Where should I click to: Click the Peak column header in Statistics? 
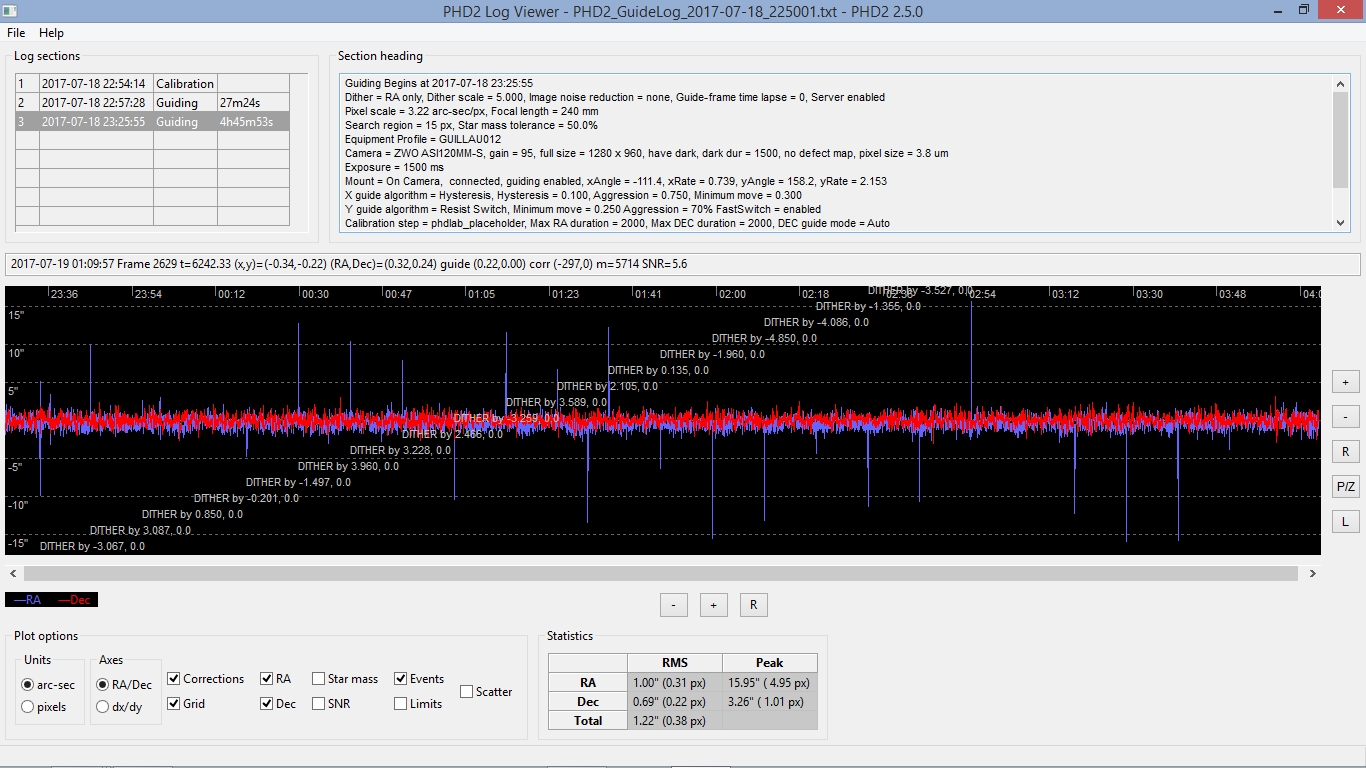click(770, 663)
